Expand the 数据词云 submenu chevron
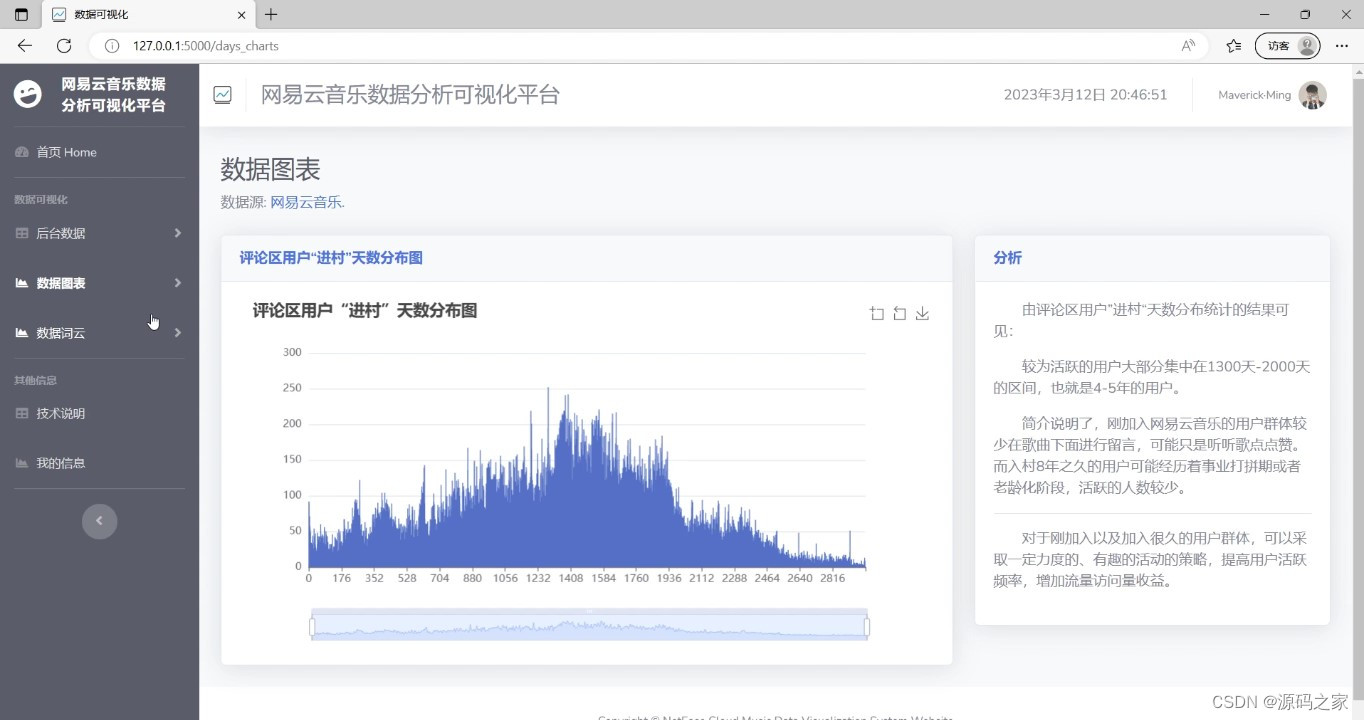Screen dimensions: 1364x720 click(178, 333)
